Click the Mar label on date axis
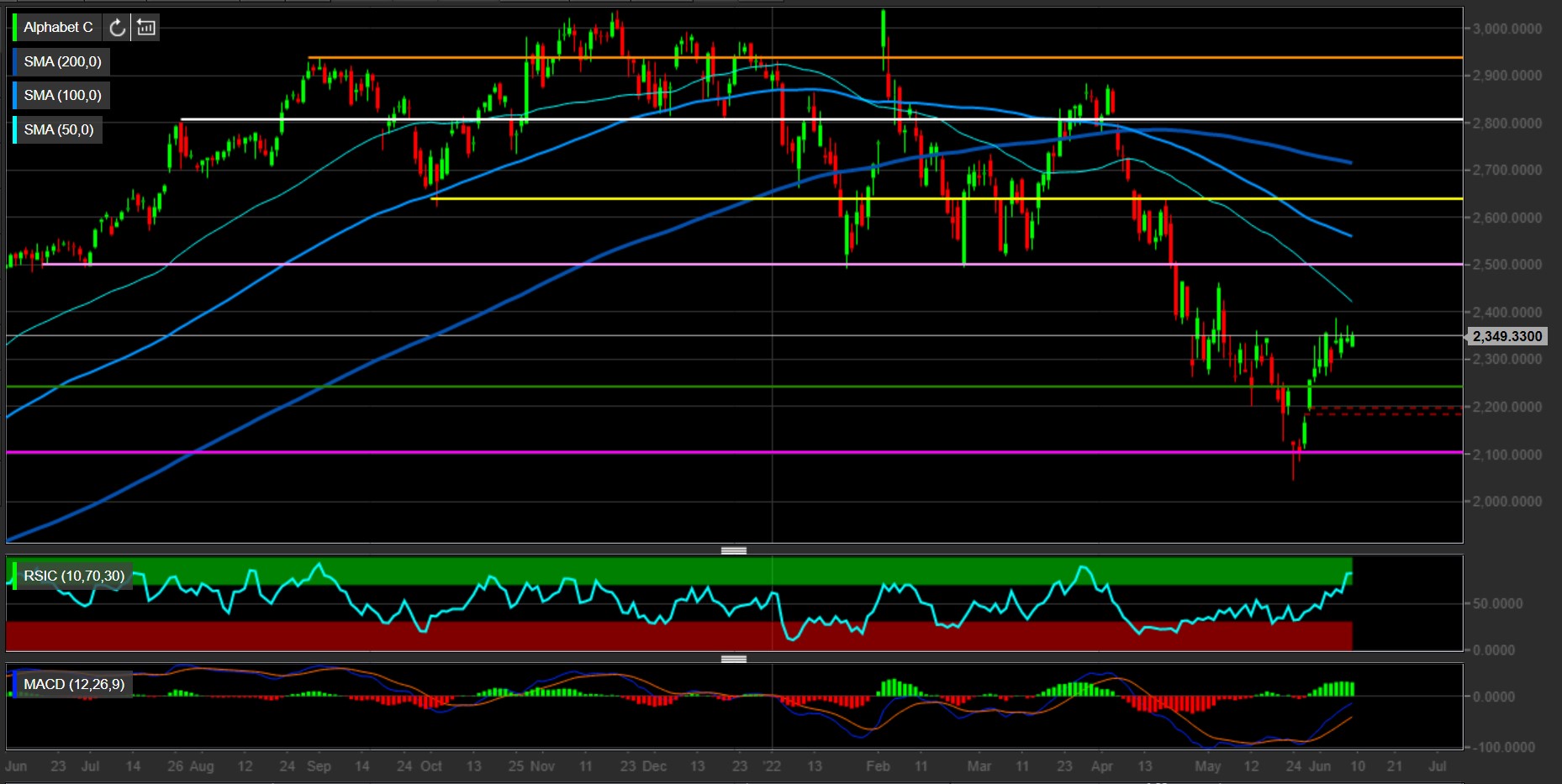The width and height of the screenshot is (1562, 784). [x=979, y=766]
